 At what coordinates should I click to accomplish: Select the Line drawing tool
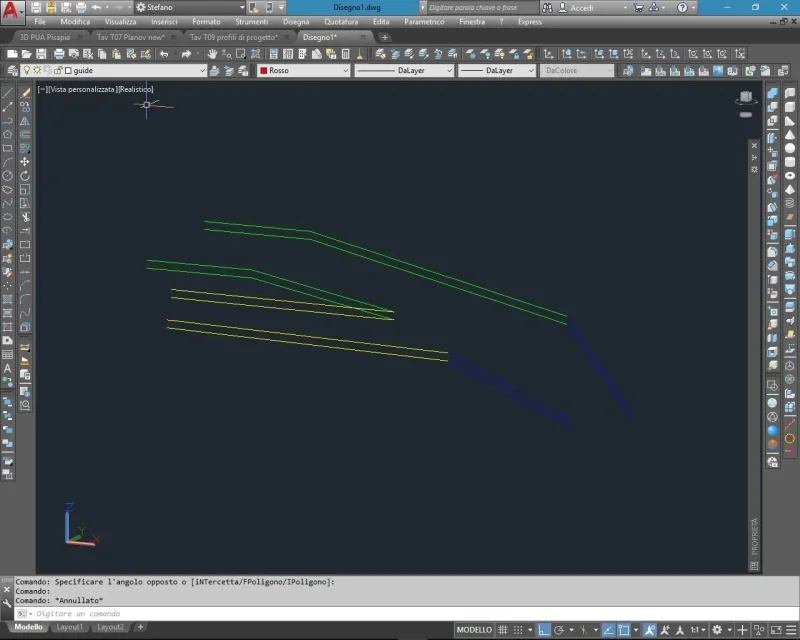8,93
